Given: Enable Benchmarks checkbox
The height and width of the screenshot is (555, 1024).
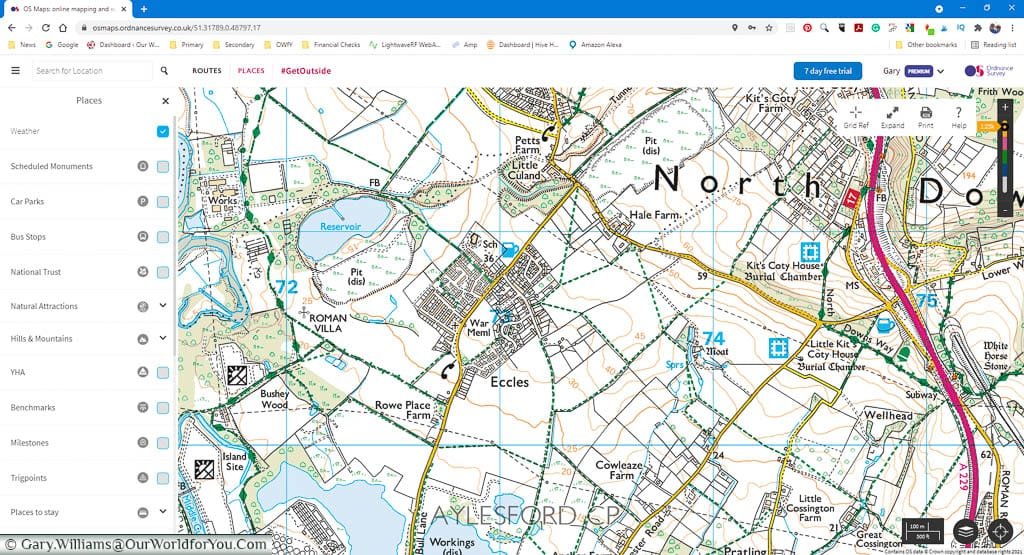Looking at the screenshot, I should click(163, 407).
